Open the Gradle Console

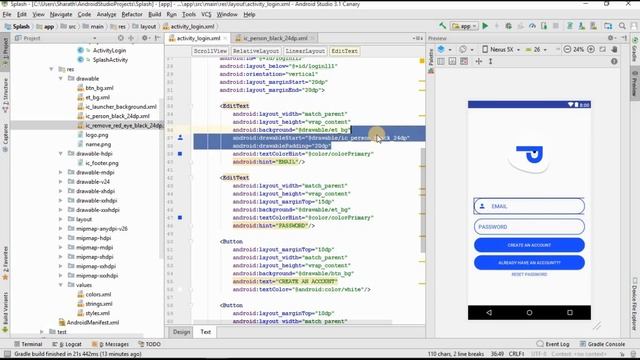(x=602, y=344)
